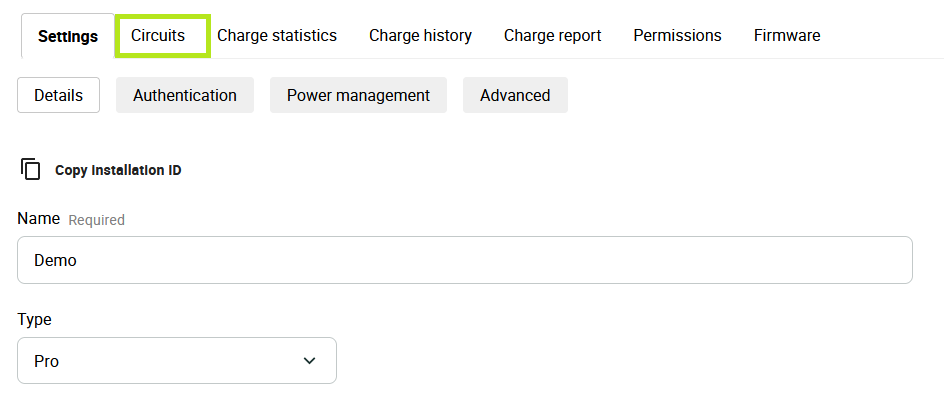
Task: Go to the Charge report tab
Action: [552, 36]
